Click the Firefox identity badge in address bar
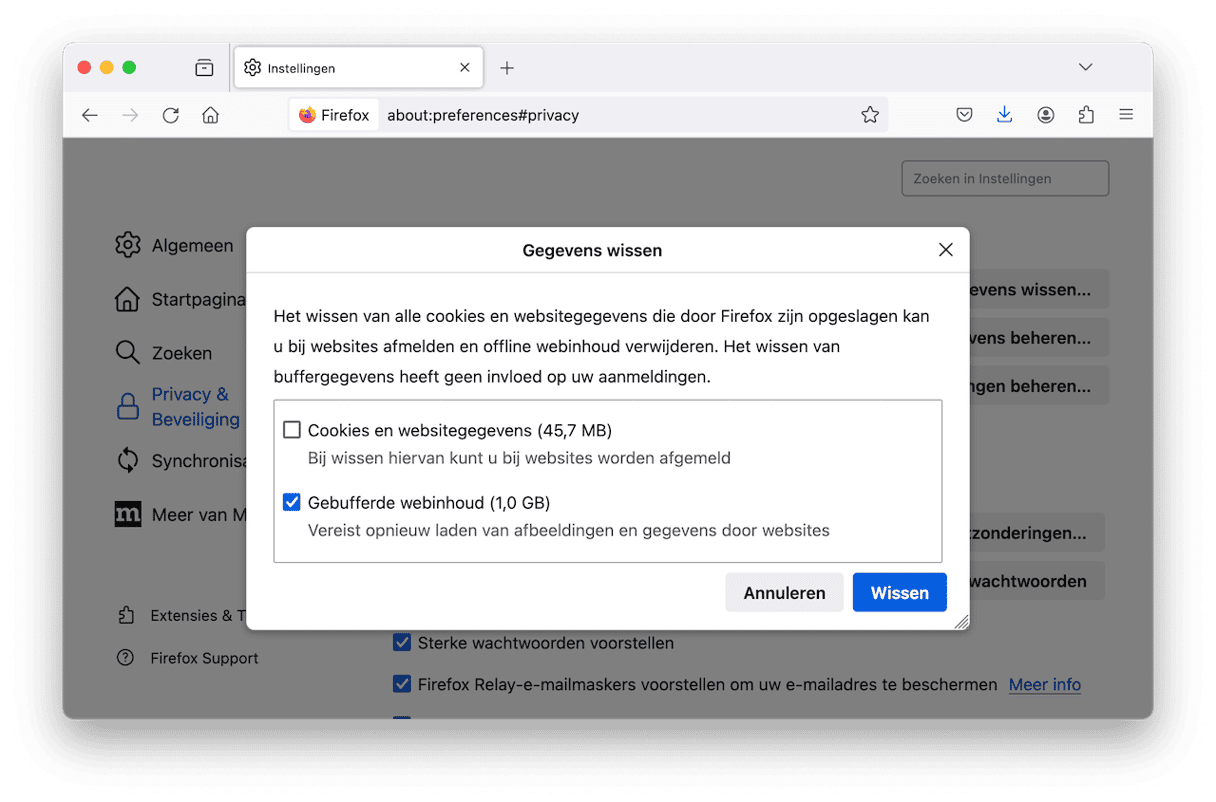 tap(334, 115)
